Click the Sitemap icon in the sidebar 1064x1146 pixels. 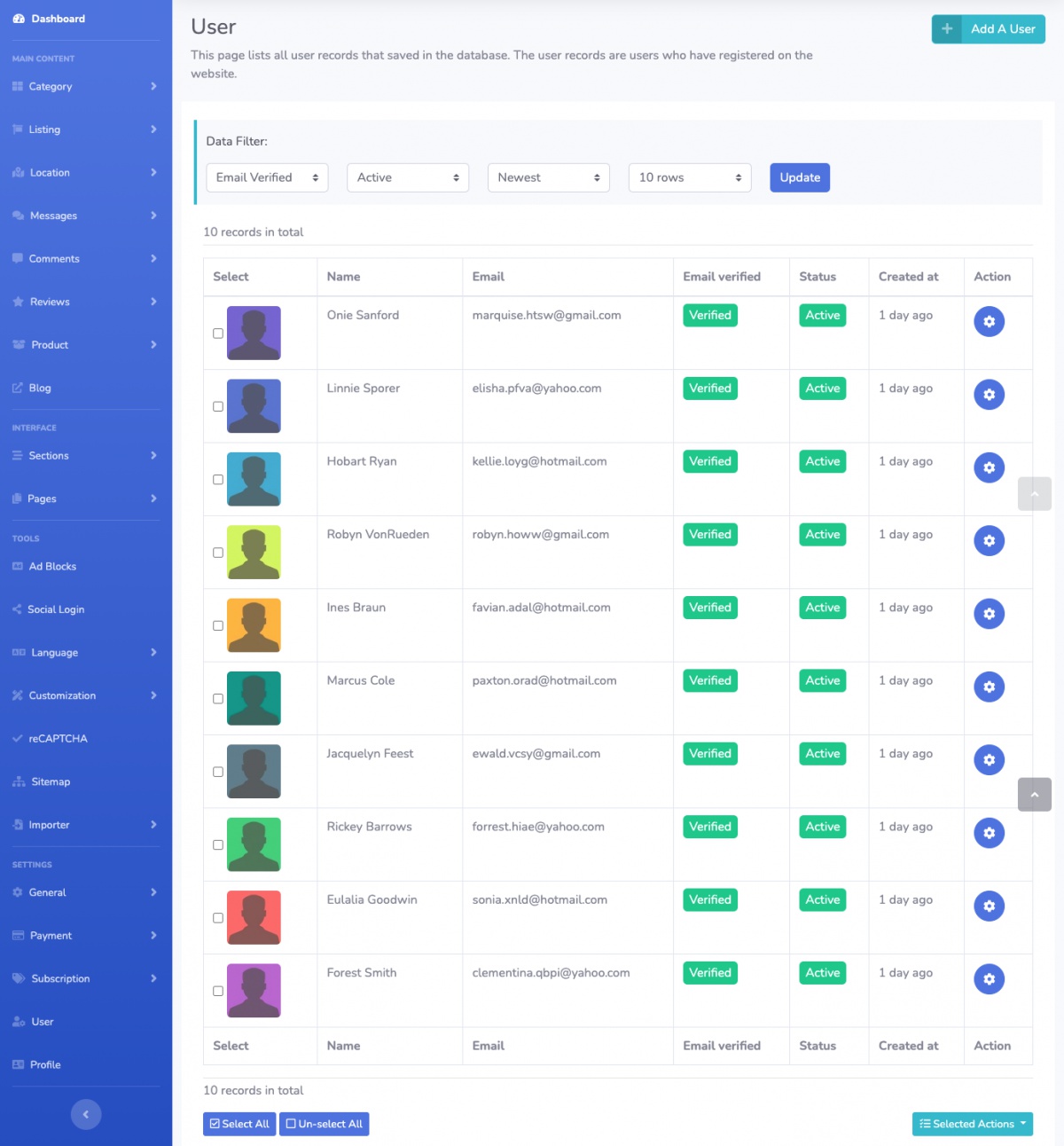tap(19, 781)
